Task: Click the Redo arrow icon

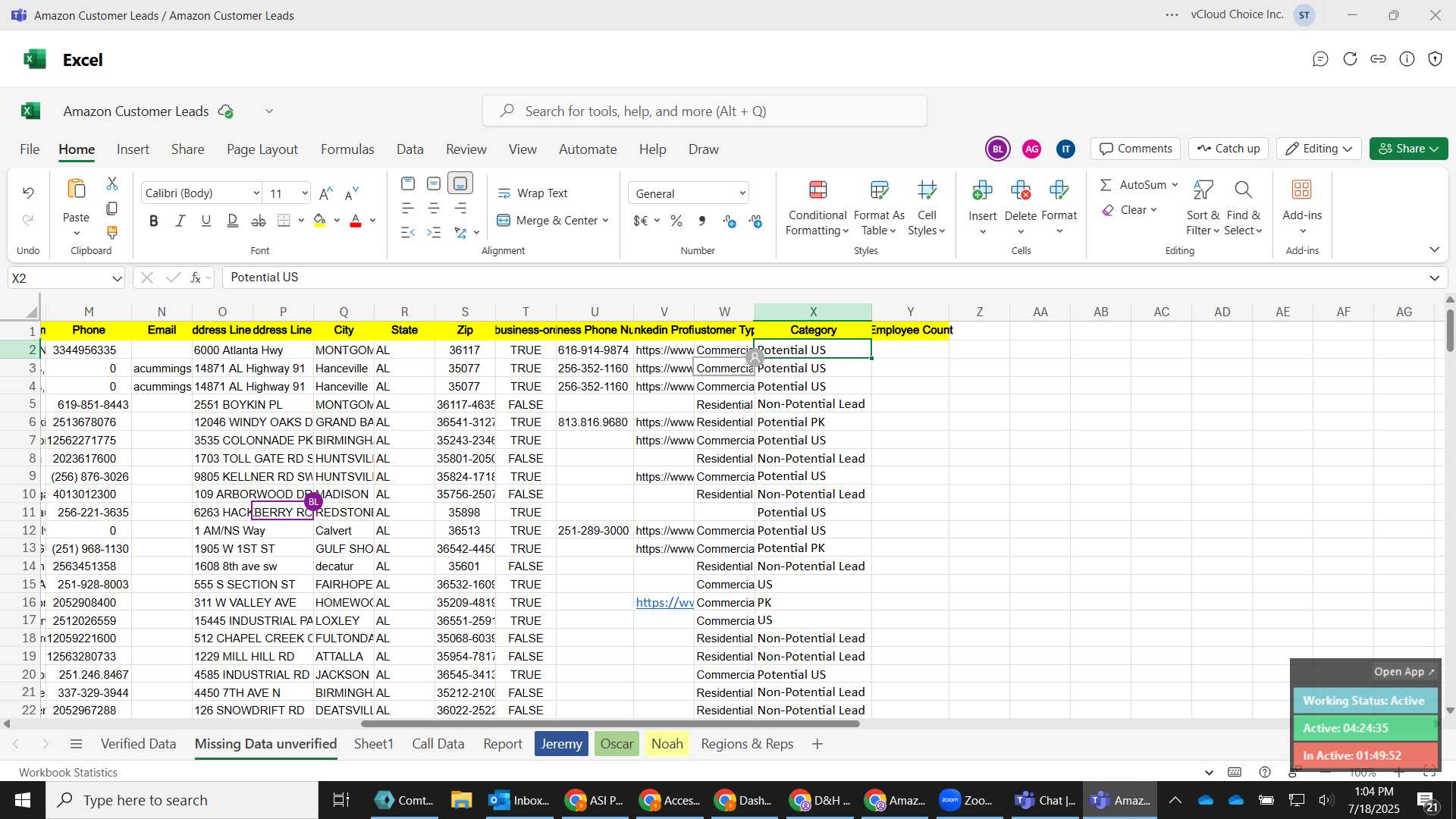Action: (28, 220)
